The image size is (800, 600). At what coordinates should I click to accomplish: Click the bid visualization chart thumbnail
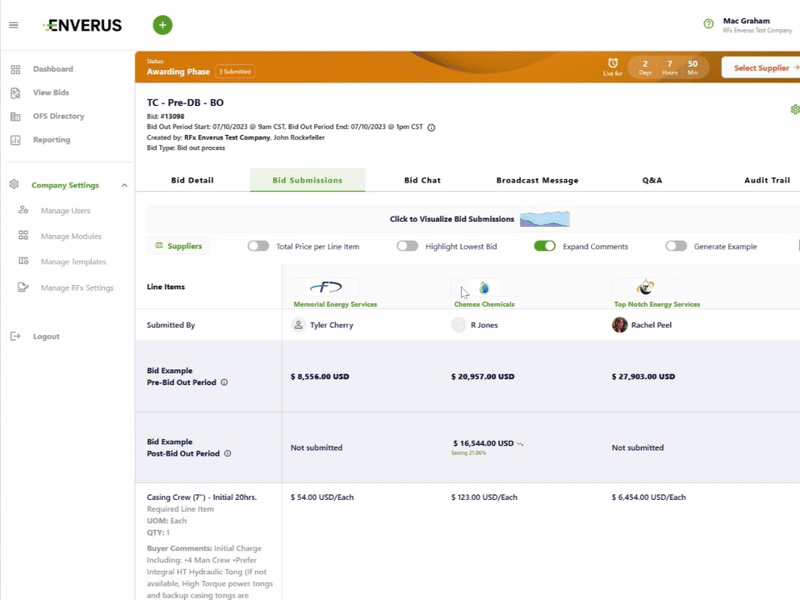544,219
